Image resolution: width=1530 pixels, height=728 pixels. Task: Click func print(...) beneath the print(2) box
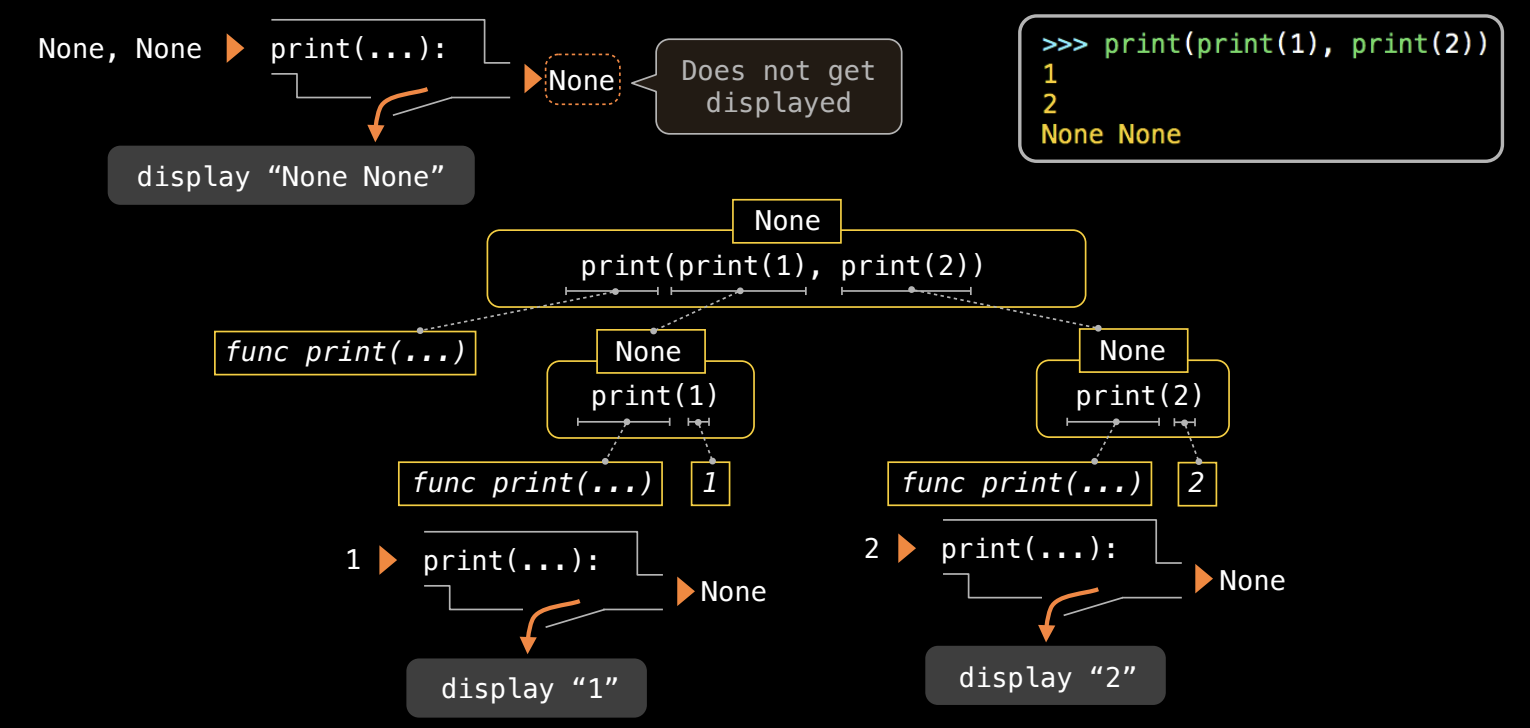click(1019, 484)
